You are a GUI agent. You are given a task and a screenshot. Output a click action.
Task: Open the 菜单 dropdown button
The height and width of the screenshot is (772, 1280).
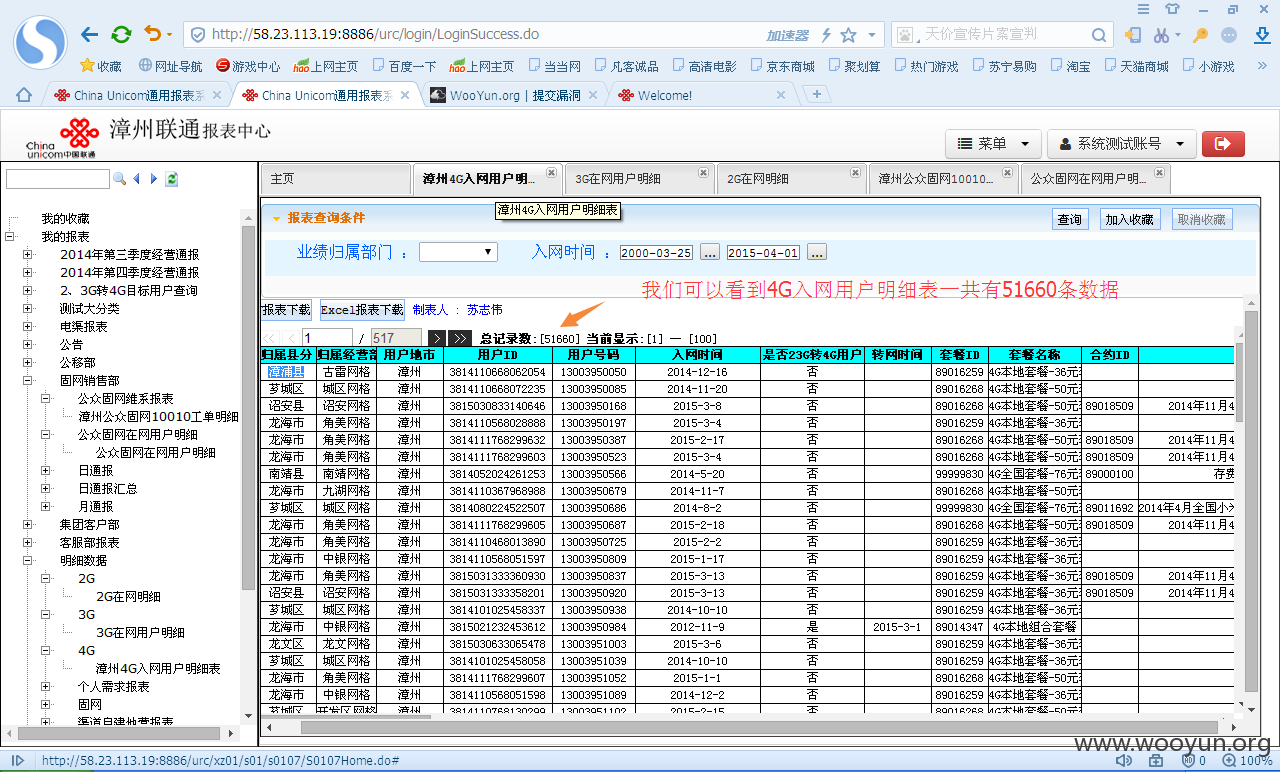[994, 144]
